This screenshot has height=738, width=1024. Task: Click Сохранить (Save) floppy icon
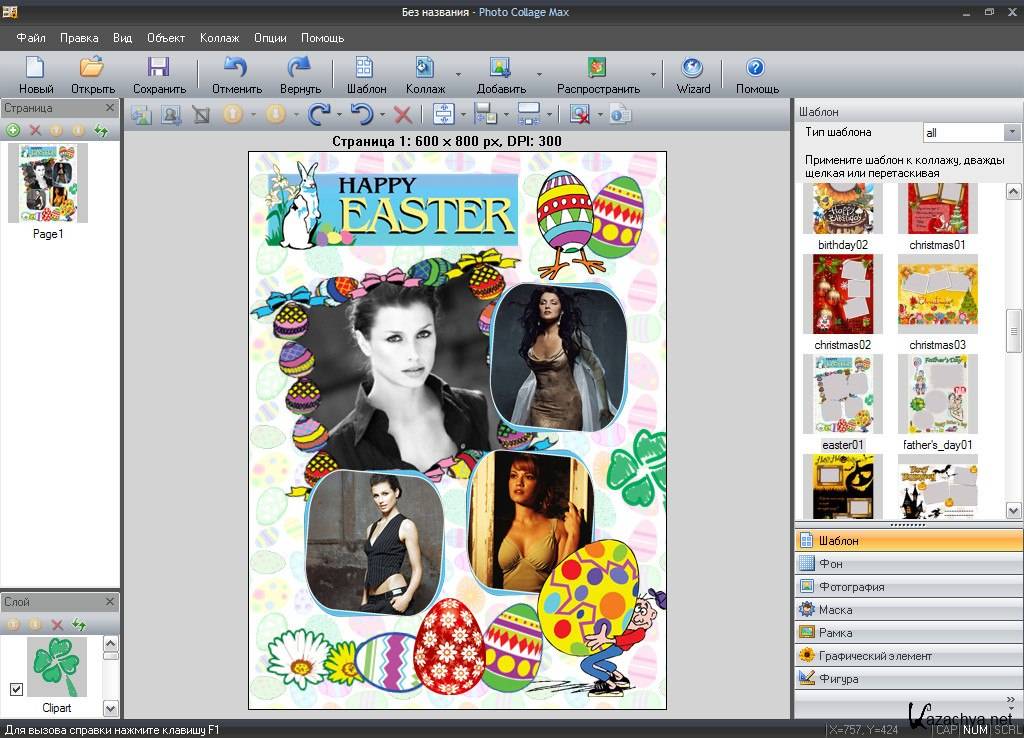pyautogui.click(x=158, y=69)
